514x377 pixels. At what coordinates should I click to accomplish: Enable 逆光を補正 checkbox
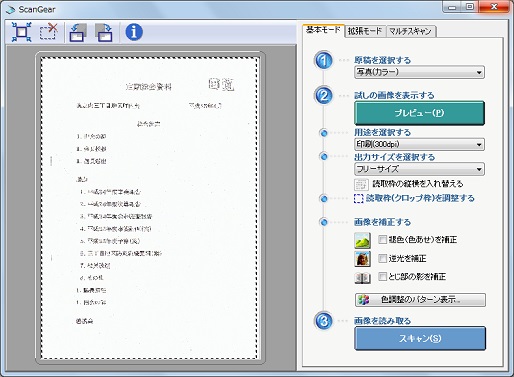[383, 258]
